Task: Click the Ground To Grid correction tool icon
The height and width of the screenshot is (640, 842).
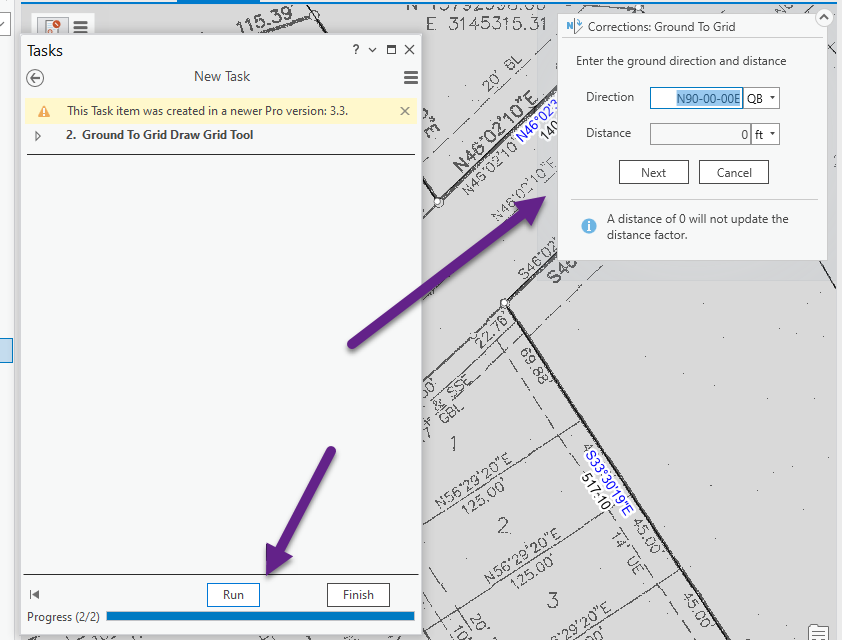Action: 572,27
